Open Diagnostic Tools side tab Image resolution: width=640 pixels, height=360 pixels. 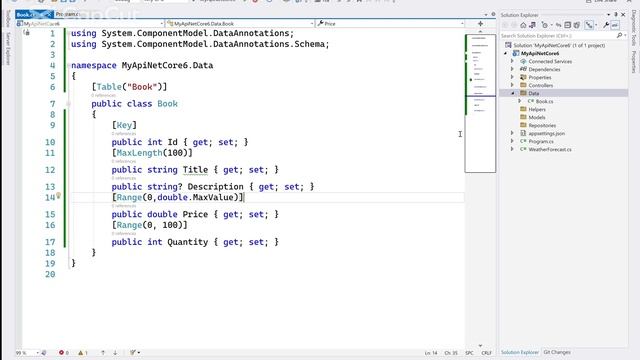pyautogui.click(x=633, y=28)
